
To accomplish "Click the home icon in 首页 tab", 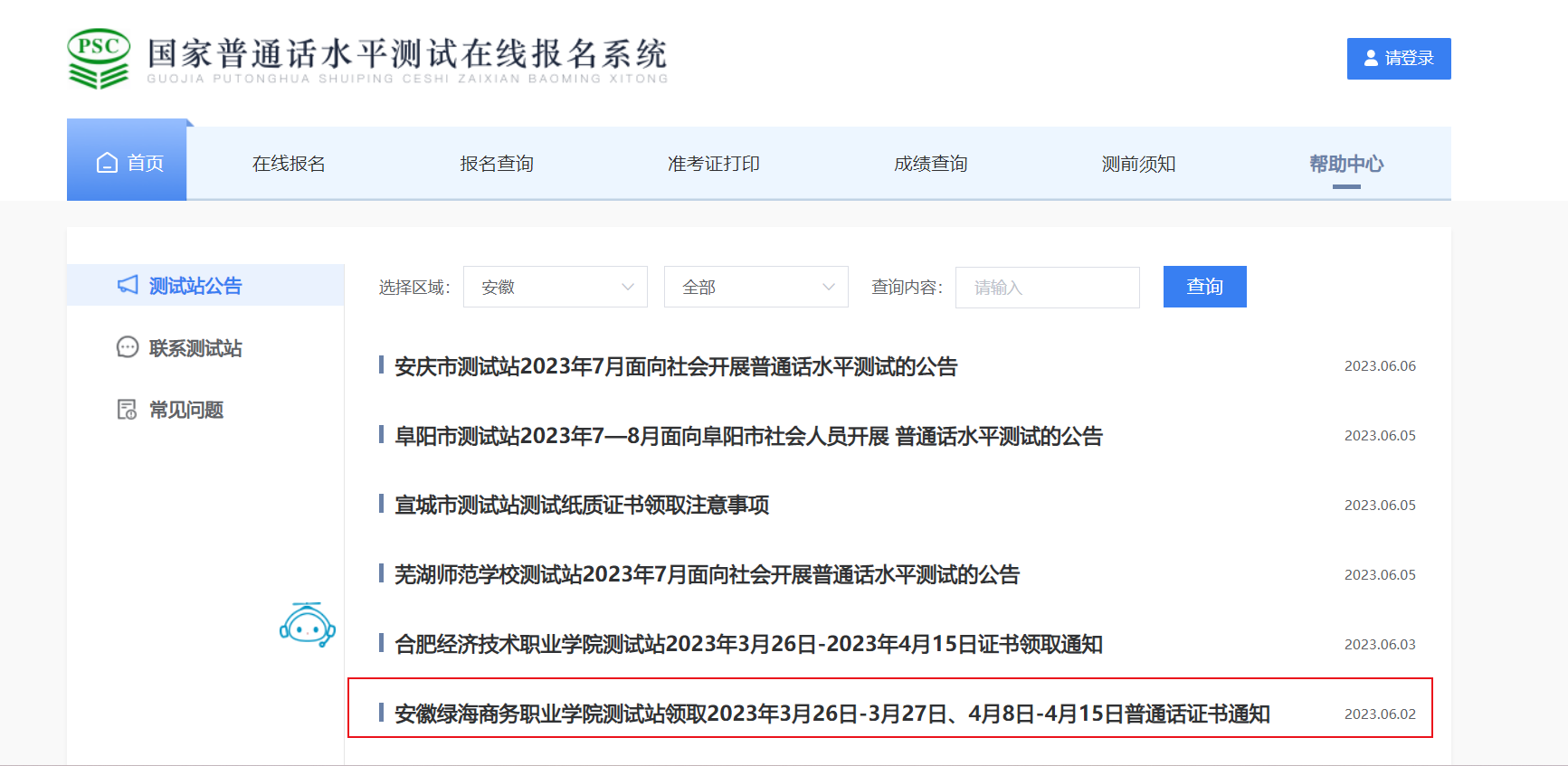I will tap(108, 163).
